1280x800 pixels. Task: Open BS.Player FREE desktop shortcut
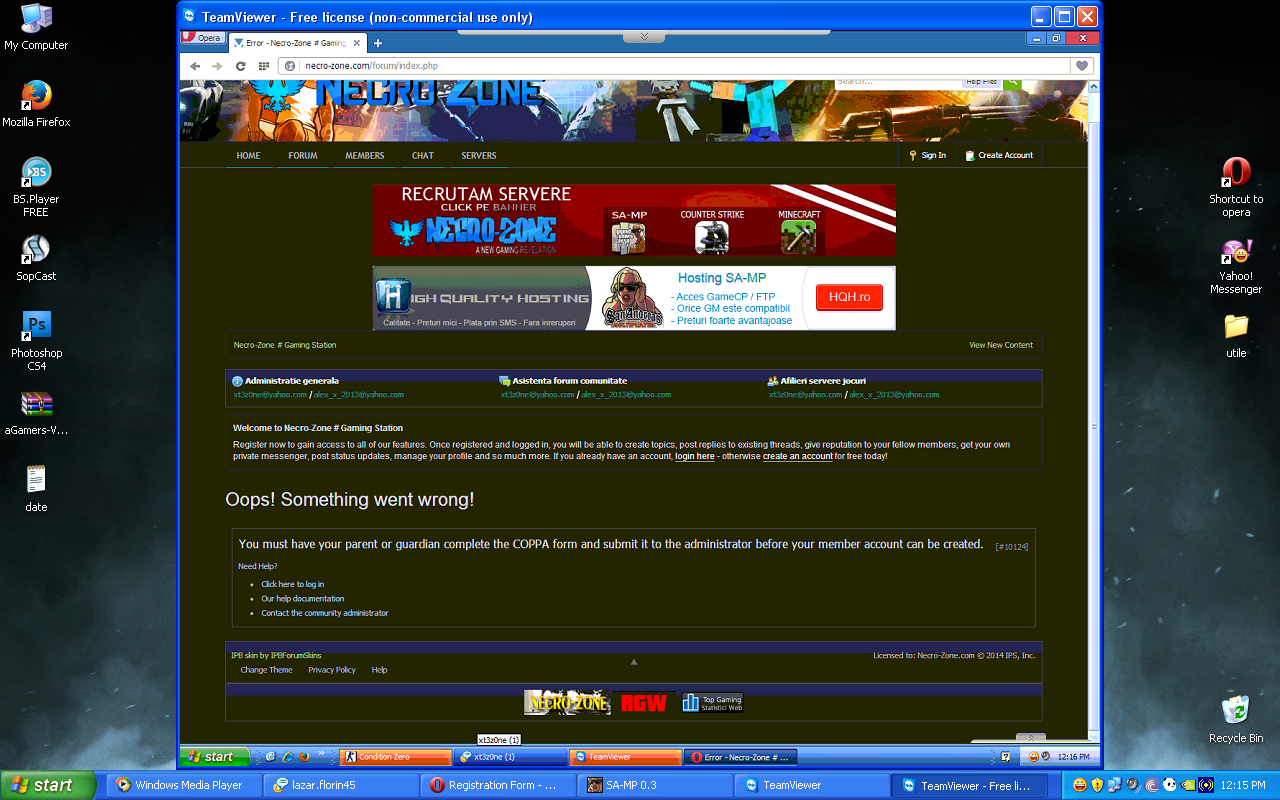36,187
